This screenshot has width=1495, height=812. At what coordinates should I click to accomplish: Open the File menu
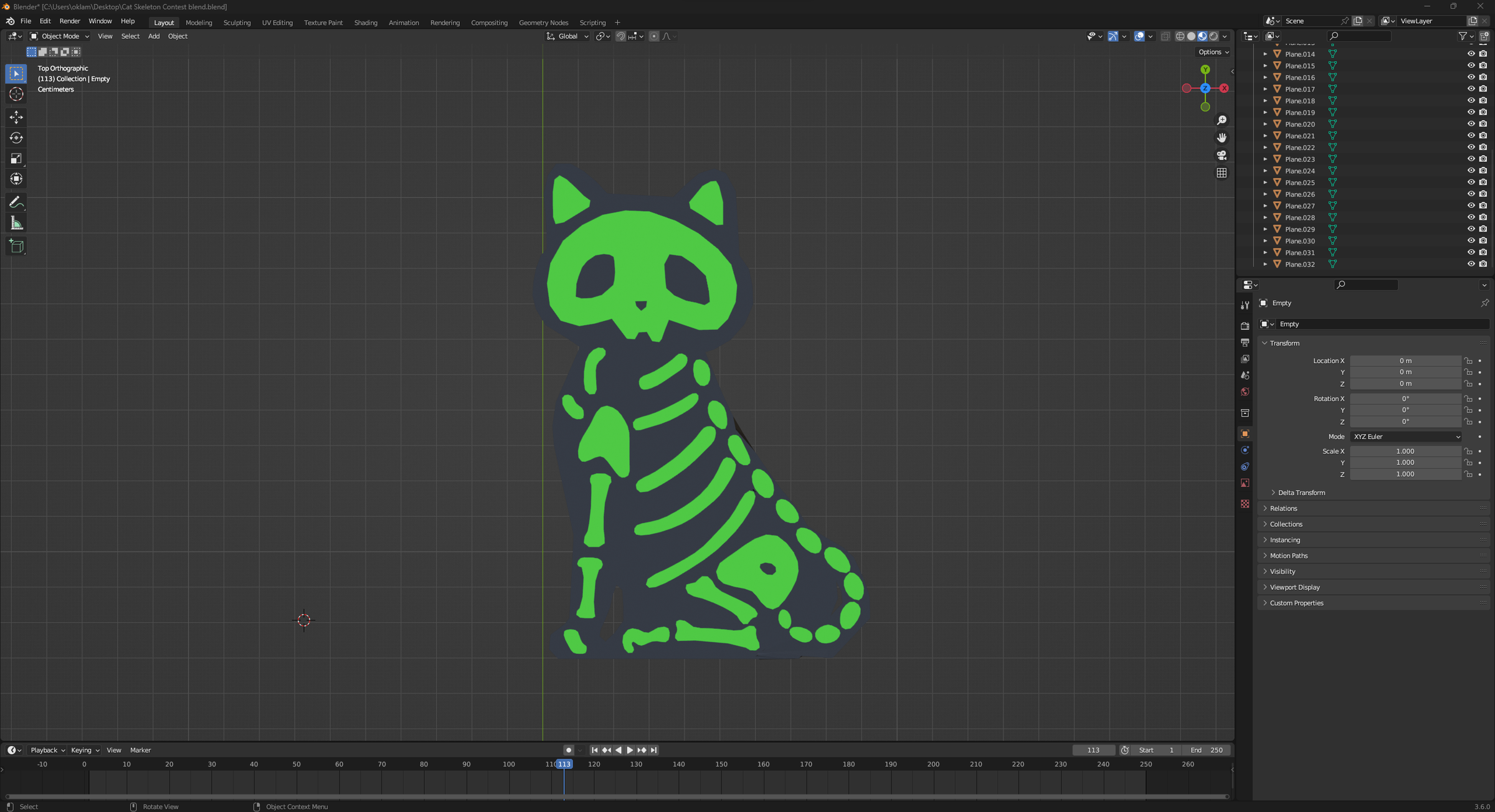coord(26,21)
